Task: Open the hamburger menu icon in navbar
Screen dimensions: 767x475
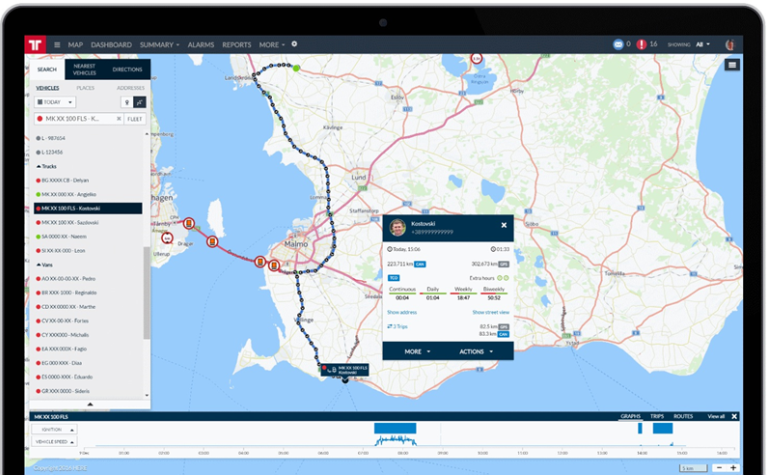Action: tap(57, 45)
